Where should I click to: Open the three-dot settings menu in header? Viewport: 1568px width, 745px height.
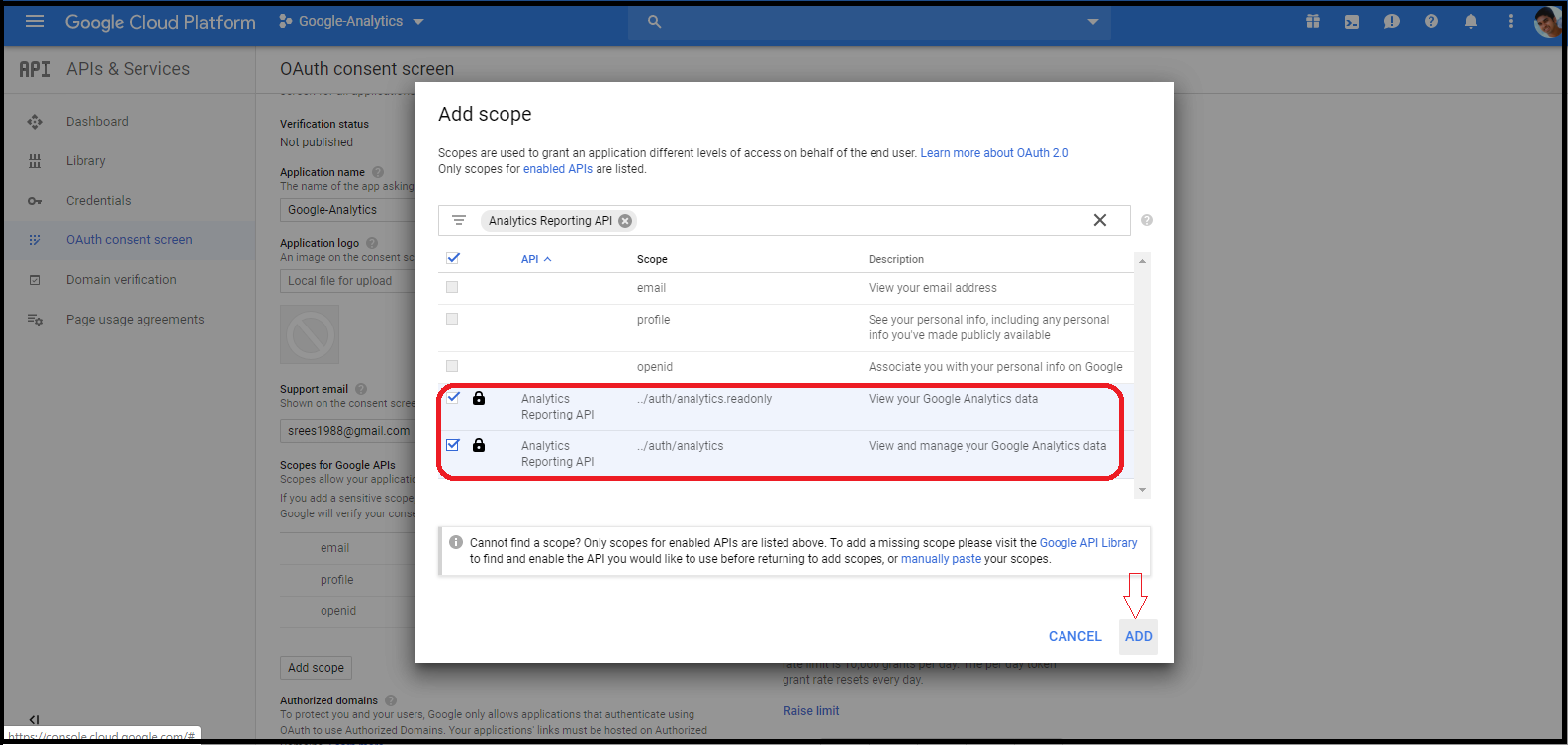1511,21
